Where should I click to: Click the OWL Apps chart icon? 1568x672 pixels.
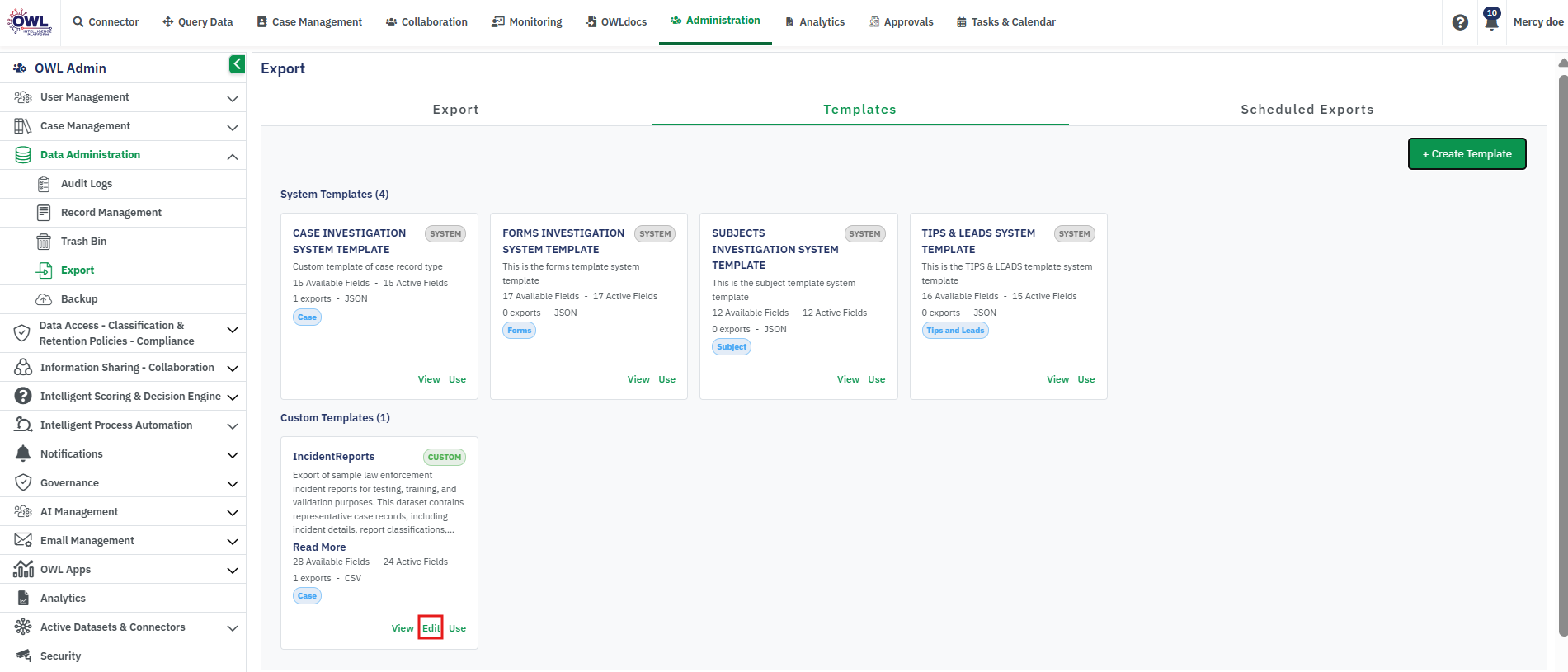pos(23,570)
